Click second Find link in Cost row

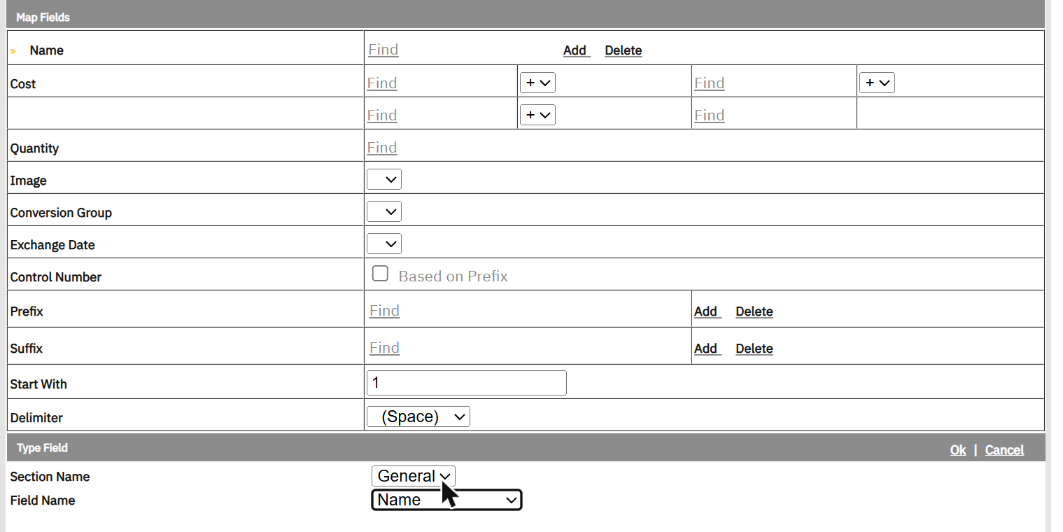(709, 83)
